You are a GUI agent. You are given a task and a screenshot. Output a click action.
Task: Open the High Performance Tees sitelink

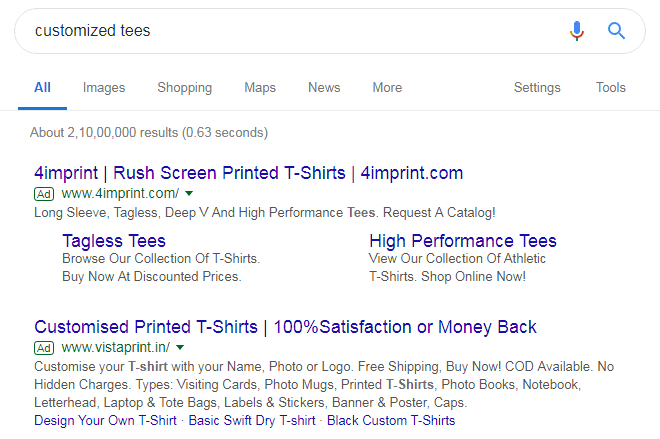pos(463,241)
